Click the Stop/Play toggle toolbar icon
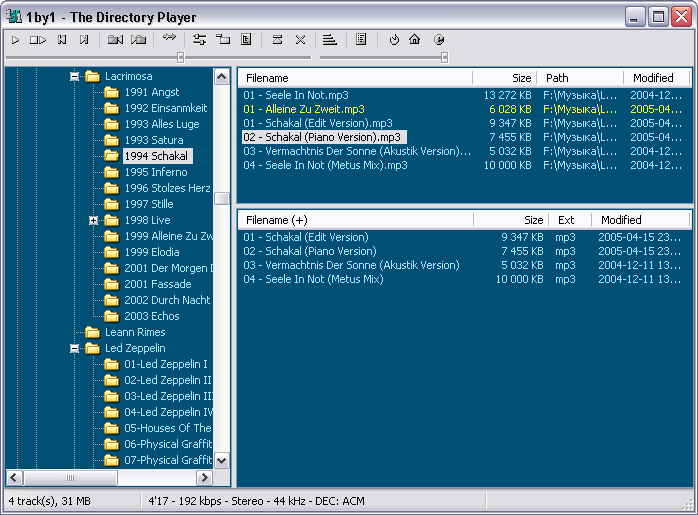 click(x=38, y=40)
